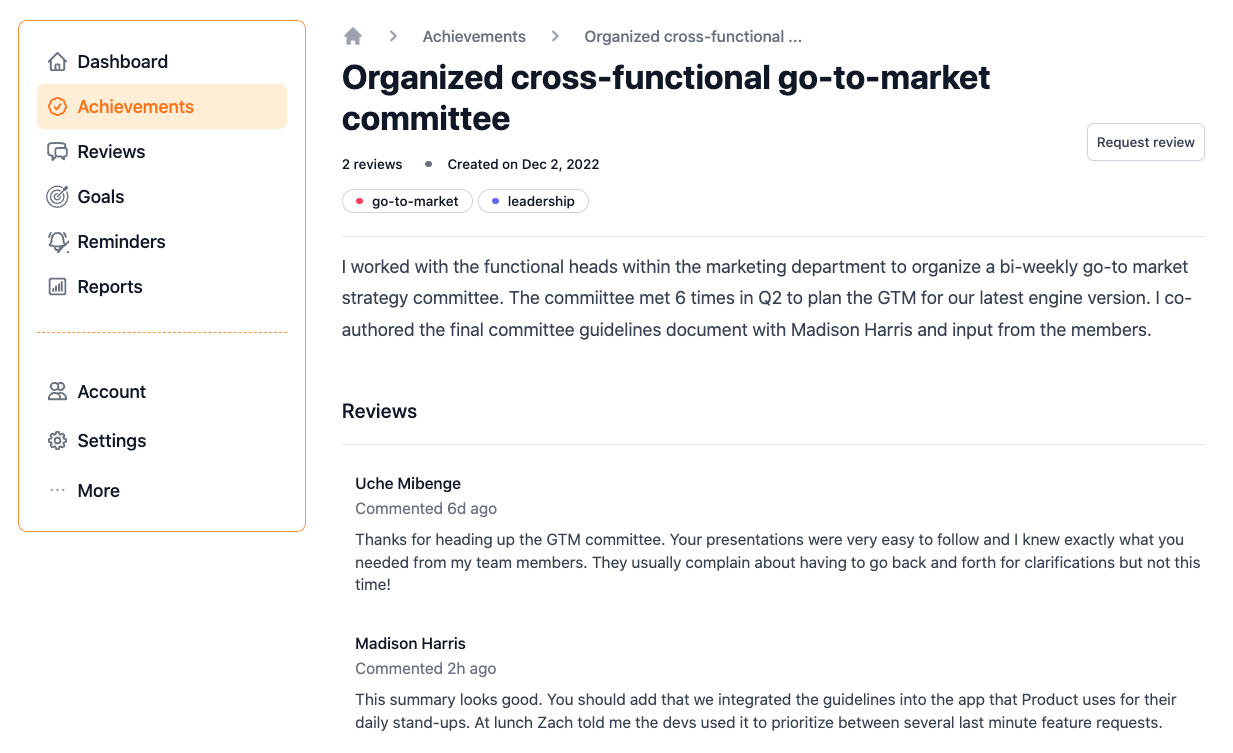Viewport: 1233px width, 753px height.
Task: Click the Dashboard house icon
Action: [58, 62]
